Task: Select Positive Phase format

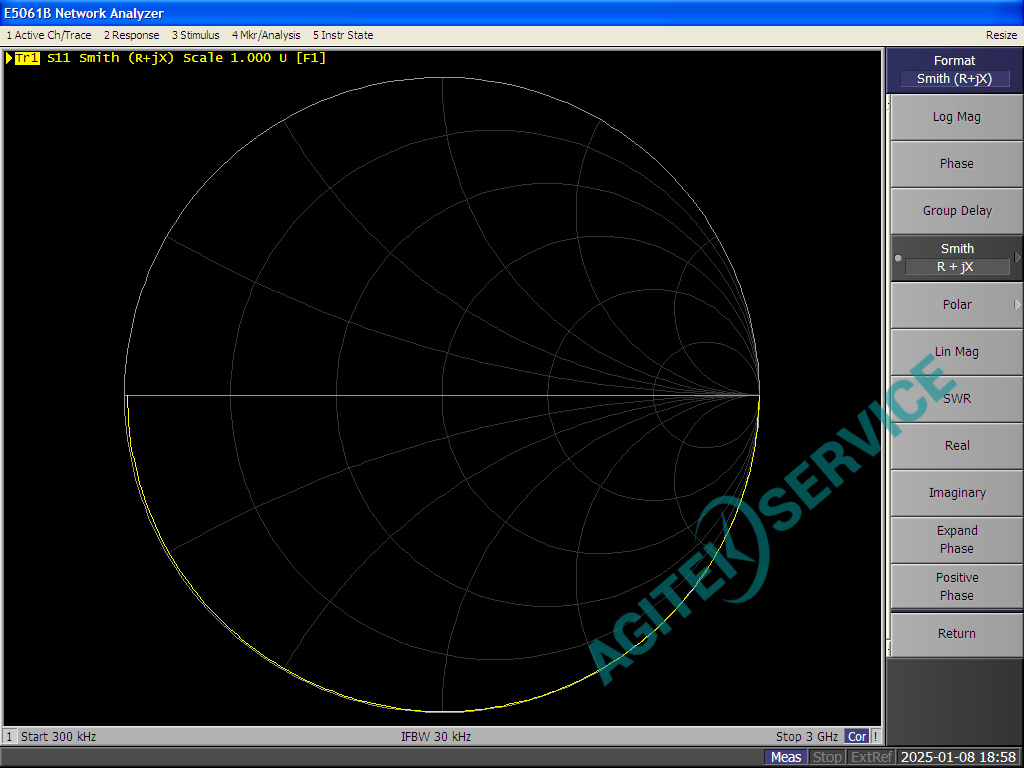Action: point(956,587)
